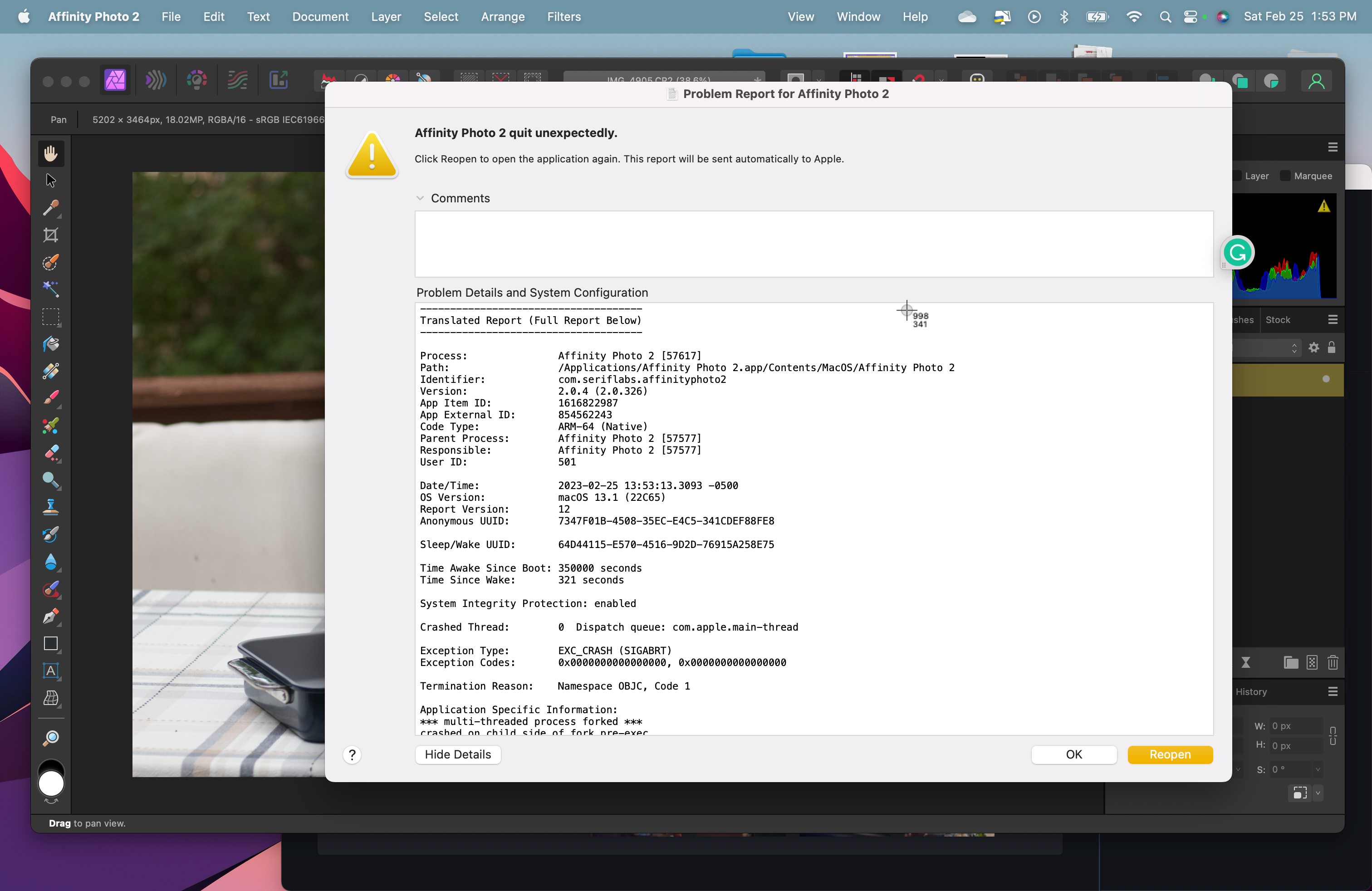Select the Color Picker eyedropper tool
The width and height of the screenshot is (1372, 891).
tap(51, 207)
